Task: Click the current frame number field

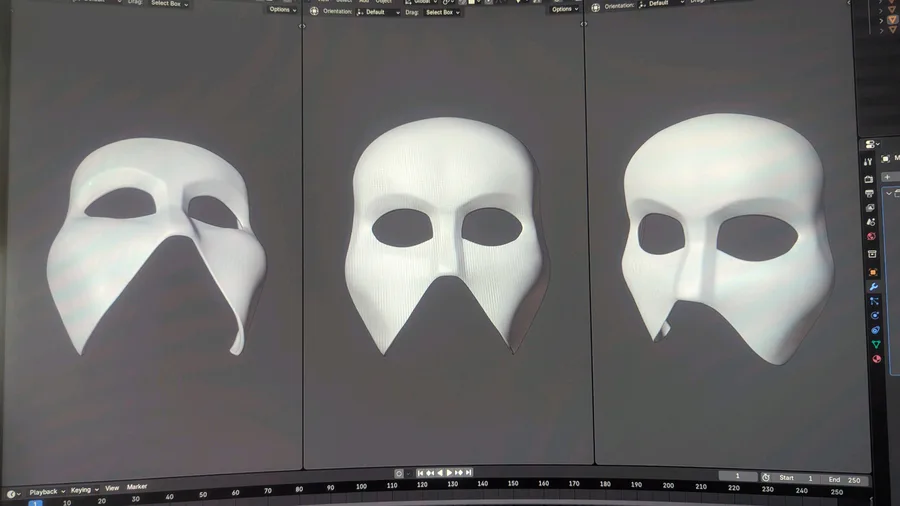Action: [x=738, y=476]
